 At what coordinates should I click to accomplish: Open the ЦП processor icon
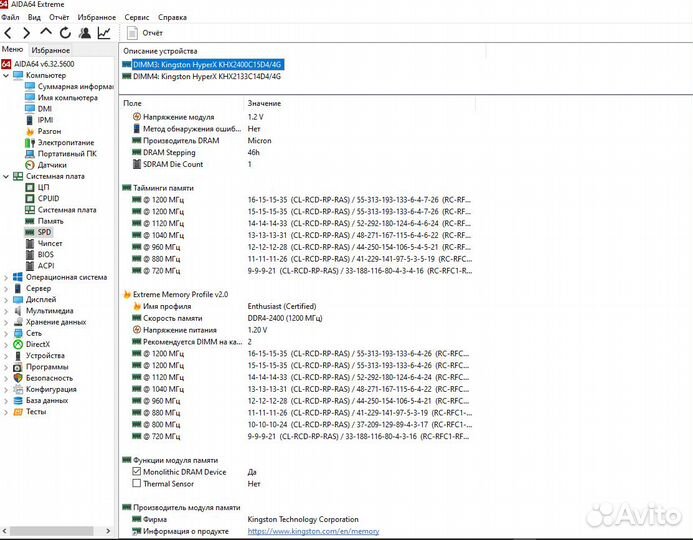pyautogui.click(x=30, y=187)
